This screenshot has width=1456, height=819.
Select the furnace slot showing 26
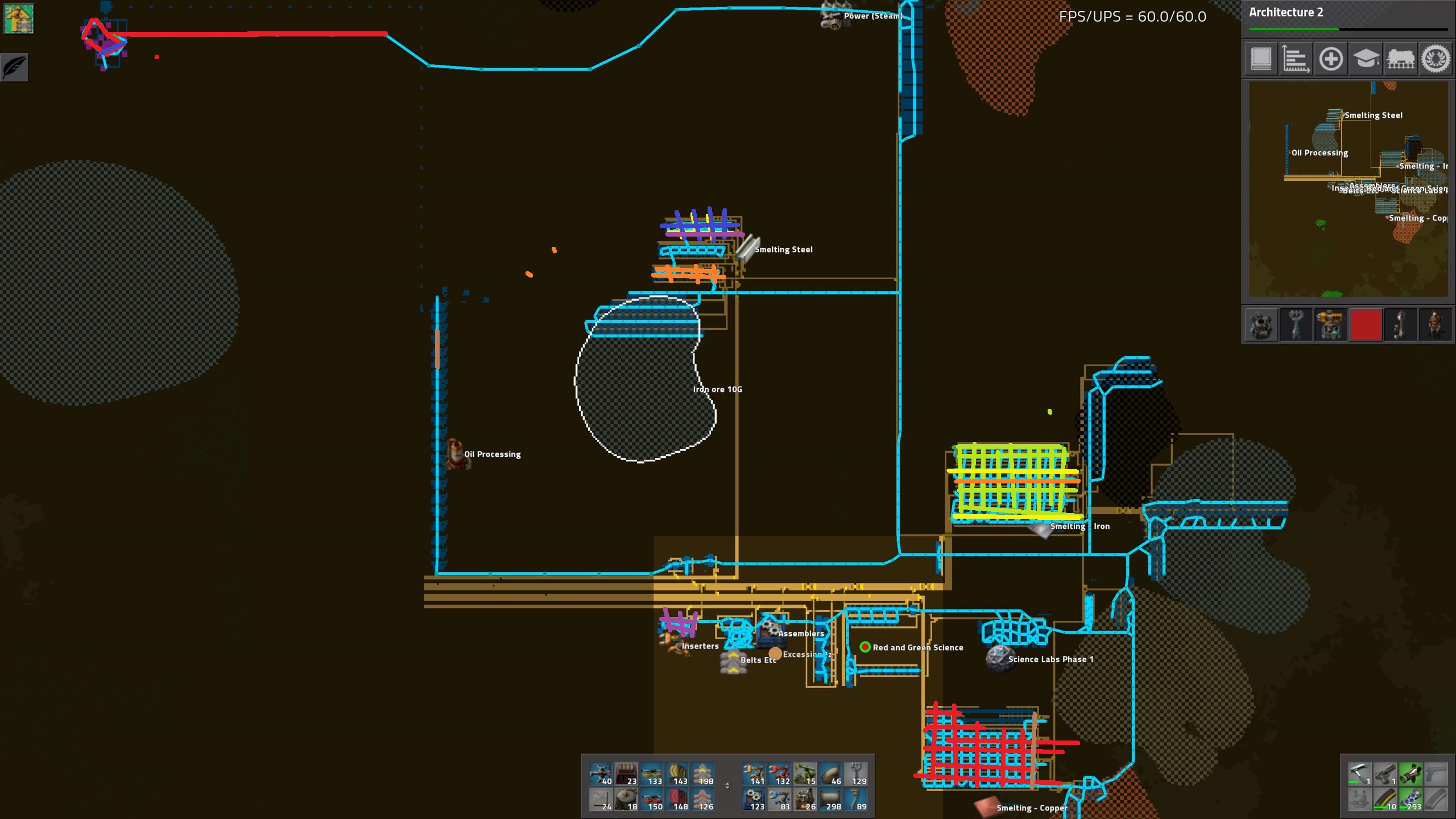click(x=805, y=800)
